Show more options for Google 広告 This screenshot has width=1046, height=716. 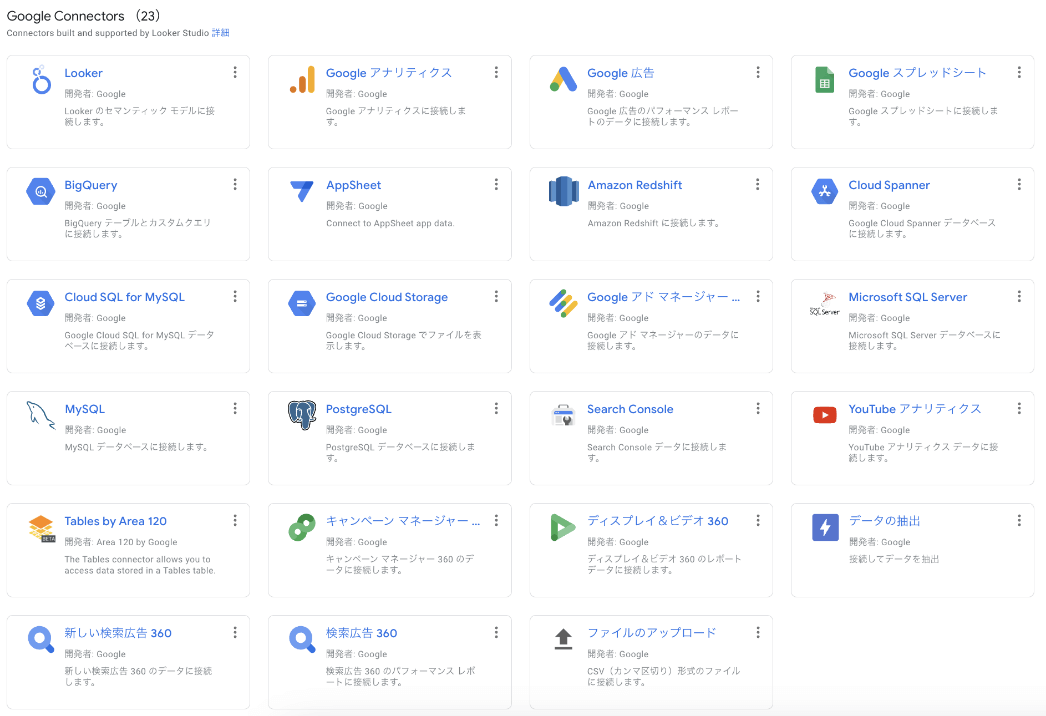tap(758, 72)
